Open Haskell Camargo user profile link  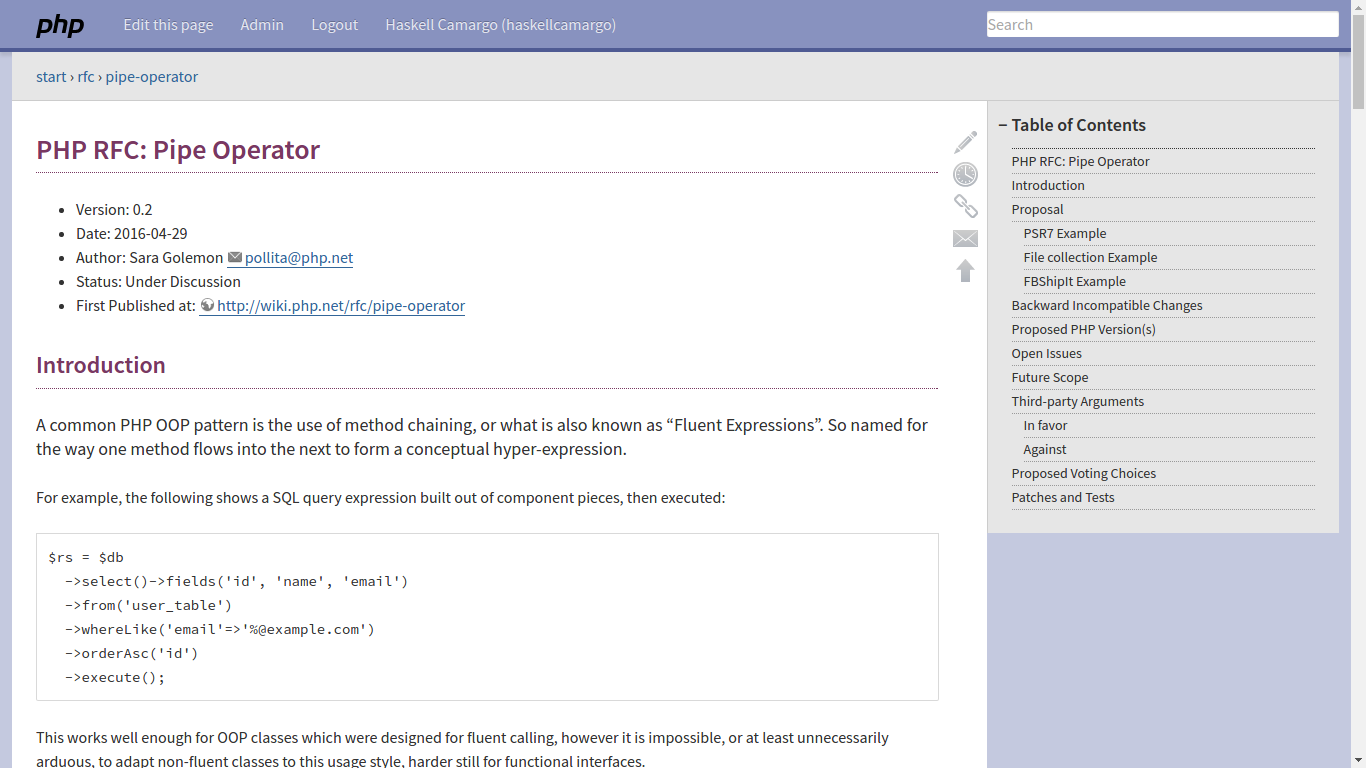tap(500, 25)
